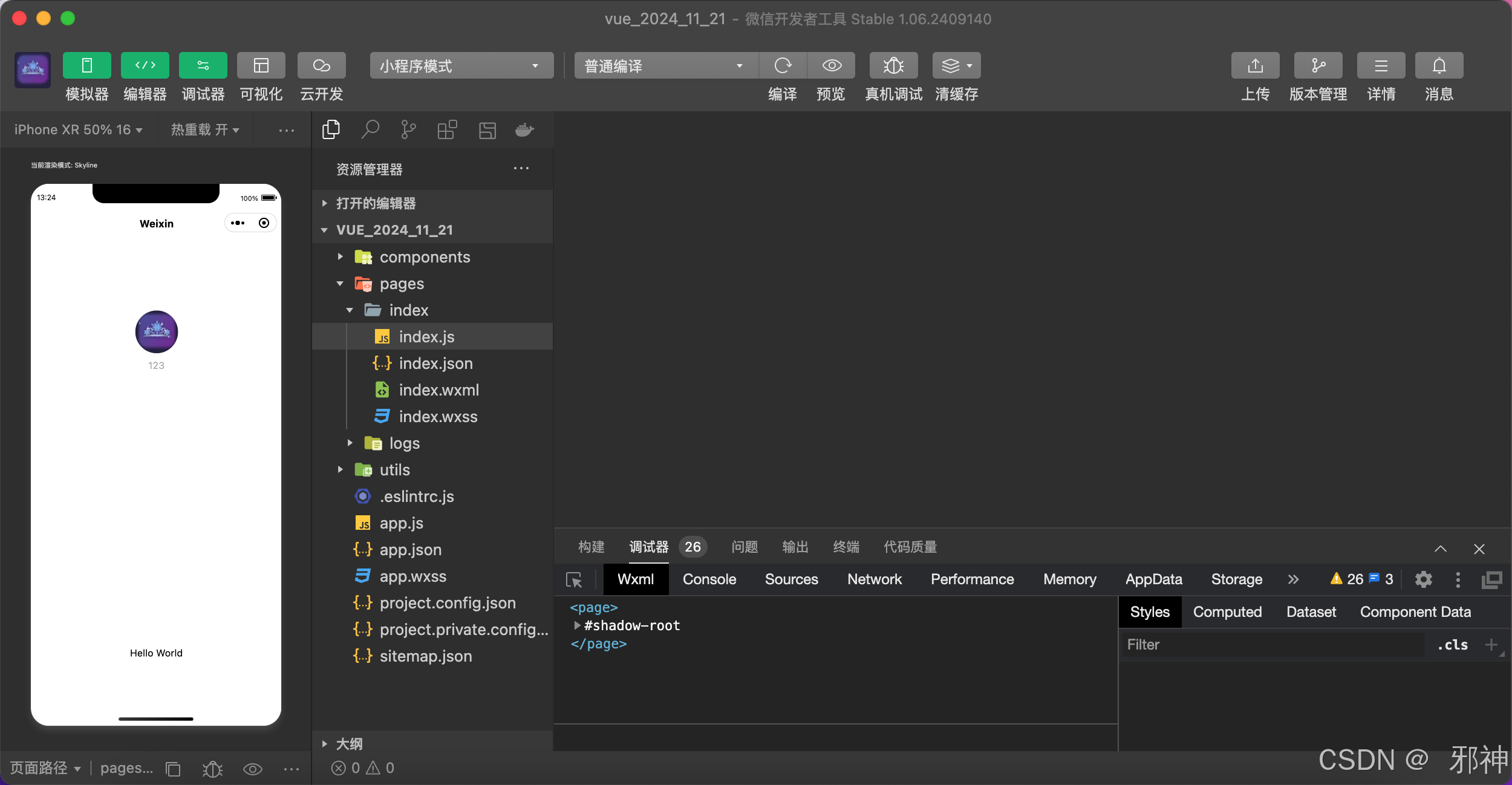Click the real device debug bug icon
This screenshot has width=1512, height=785.
click(893, 66)
